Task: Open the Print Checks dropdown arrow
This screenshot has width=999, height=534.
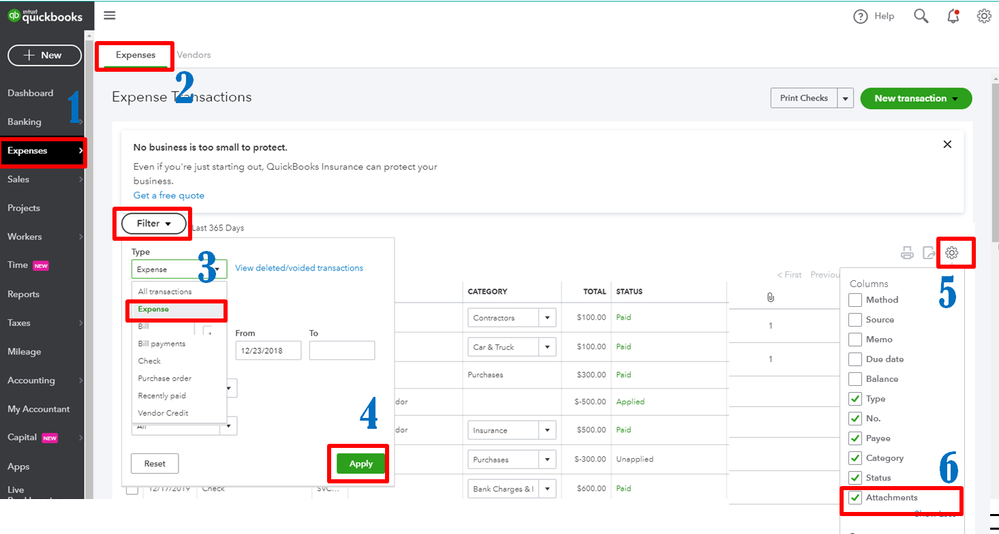Action: pyautogui.click(x=845, y=99)
